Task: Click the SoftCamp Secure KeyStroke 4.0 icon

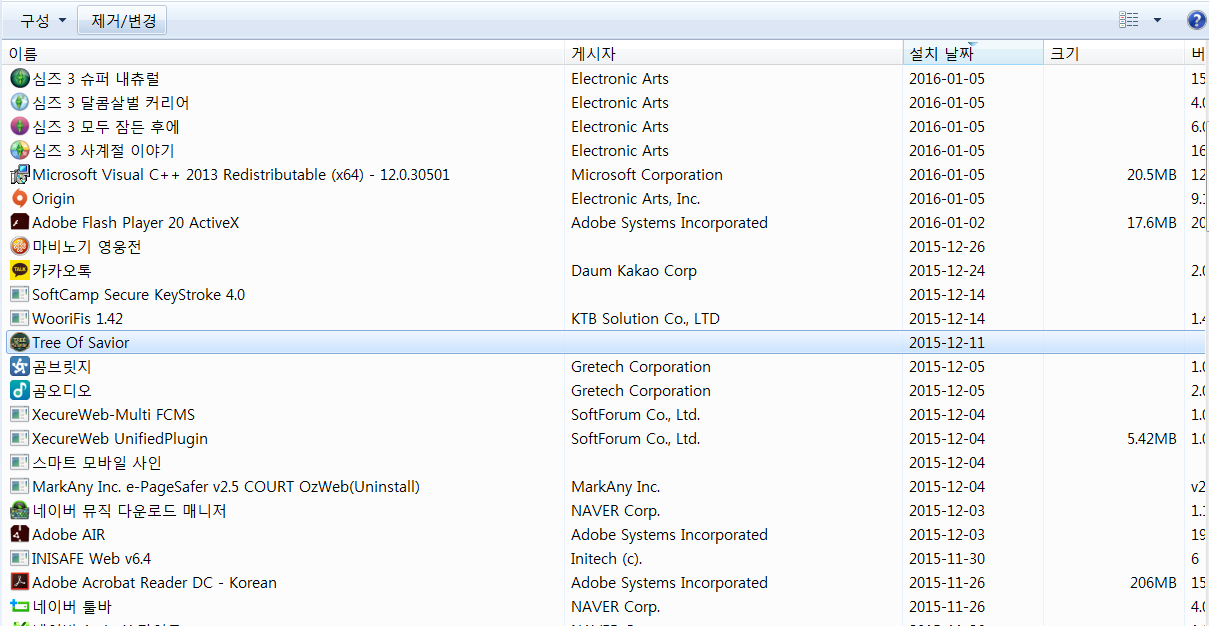Action: (x=20, y=294)
